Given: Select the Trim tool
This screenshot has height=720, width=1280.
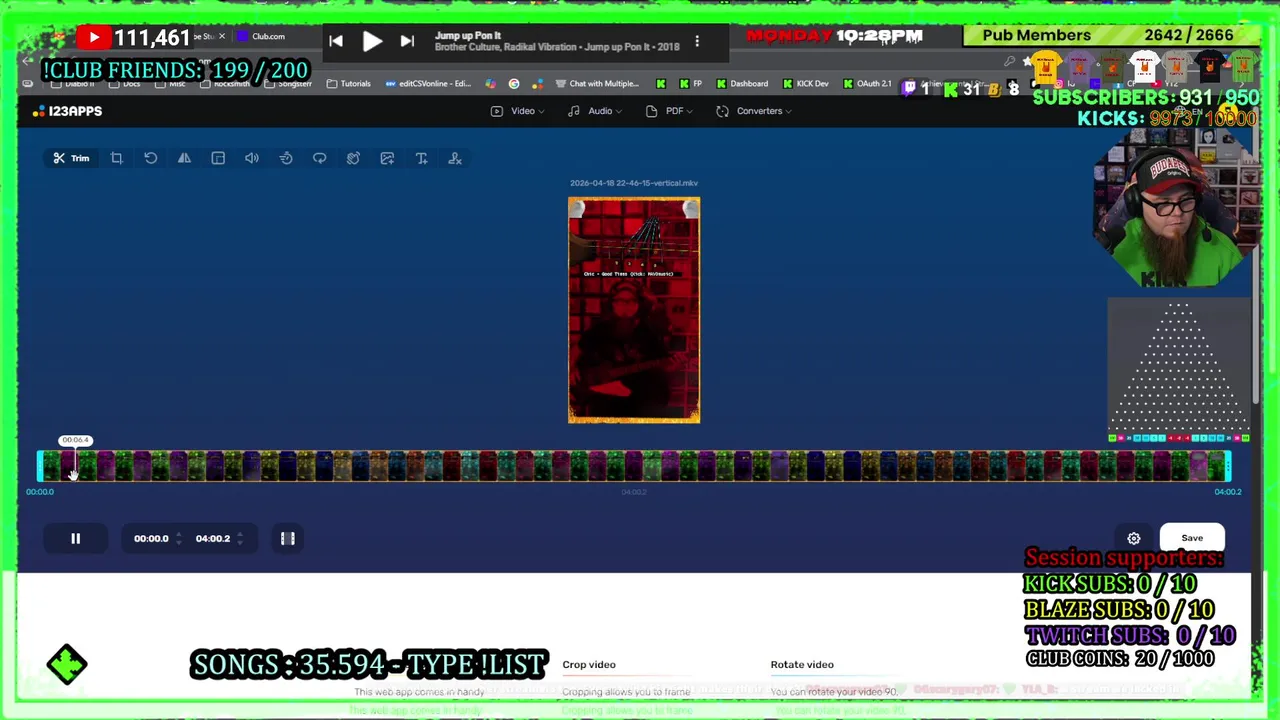Looking at the screenshot, I should (x=71, y=158).
